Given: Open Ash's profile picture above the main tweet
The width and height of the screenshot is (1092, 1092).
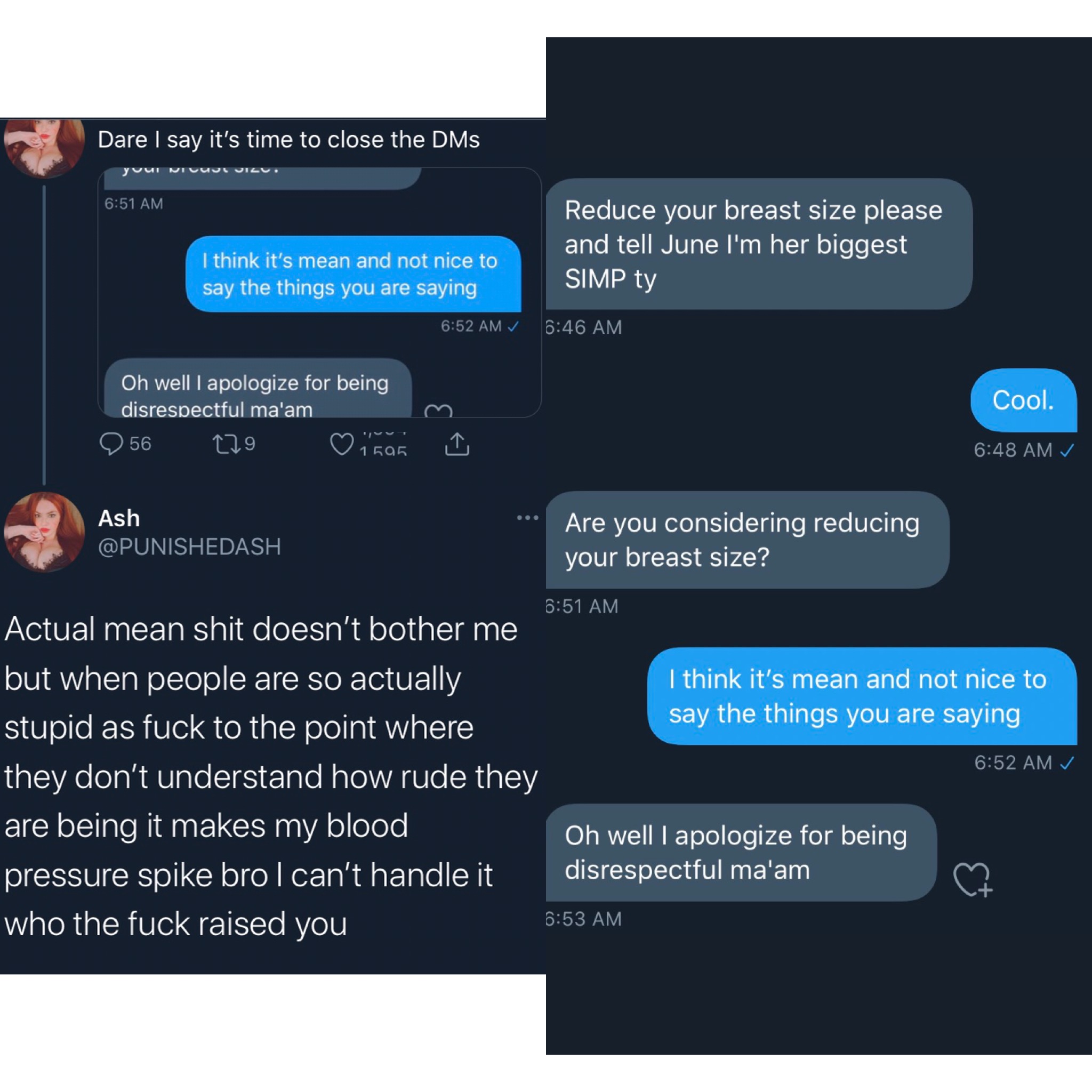Looking at the screenshot, I should (45, 532).
